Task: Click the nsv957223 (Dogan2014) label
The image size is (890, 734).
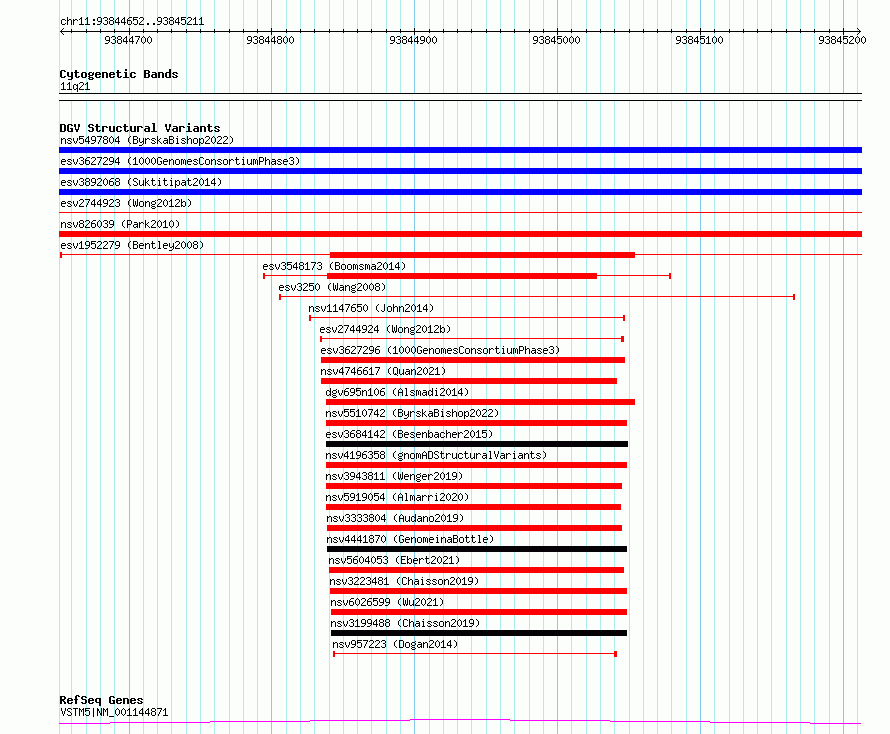Action: pos(395,644)
